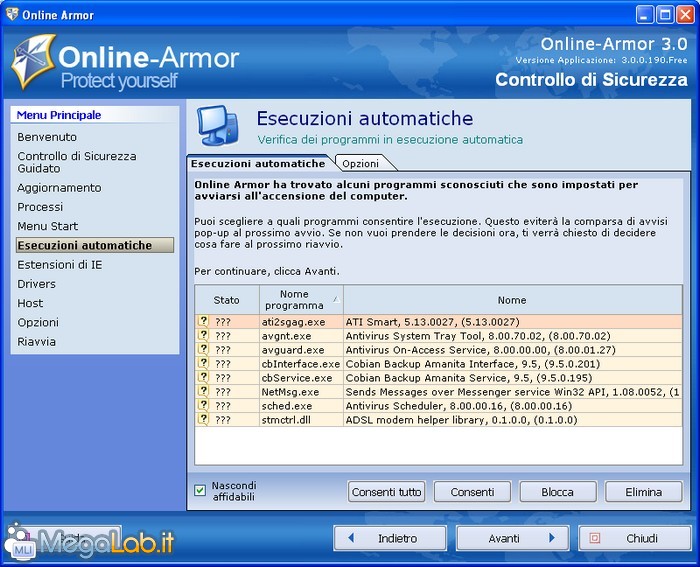Switch to the Opzioni tab

click(361, 163)
